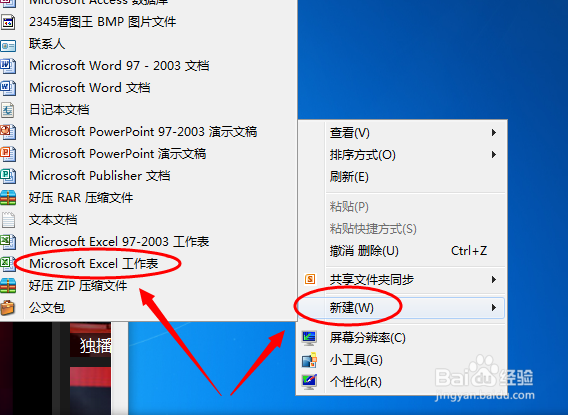Create new 2345看图王 BMP 图片文件

coord(103,22)
